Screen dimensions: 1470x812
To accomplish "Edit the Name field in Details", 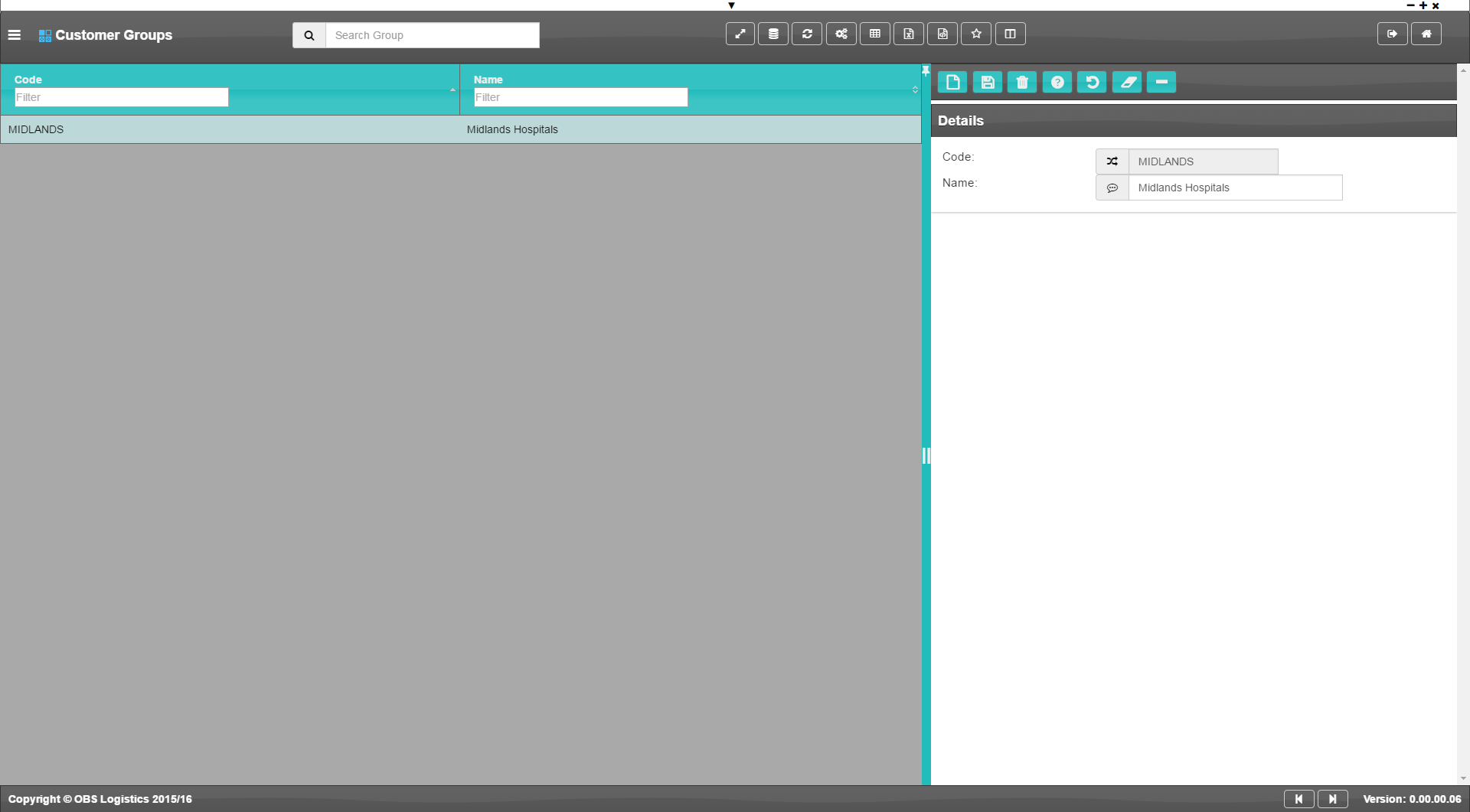I will point(1236,188).
